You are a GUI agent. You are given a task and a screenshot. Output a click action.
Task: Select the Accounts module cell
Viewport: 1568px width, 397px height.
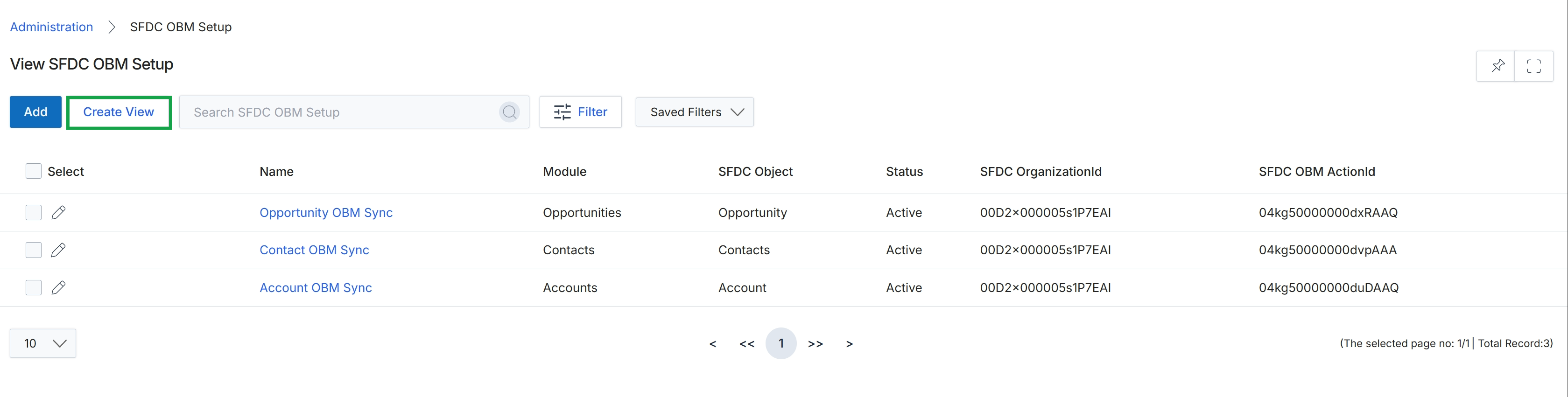[x=570, y=287]
